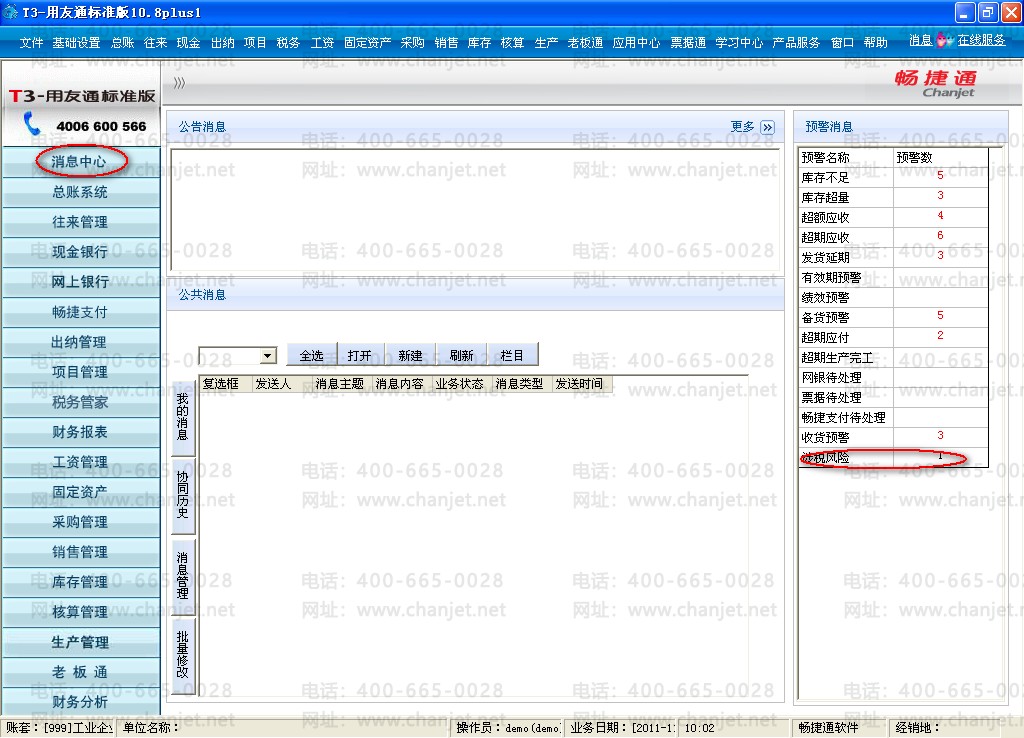The image size is (1024, 738).
Task: Click the phone icon beside 4006 600 566
Action: pos(31,123)
